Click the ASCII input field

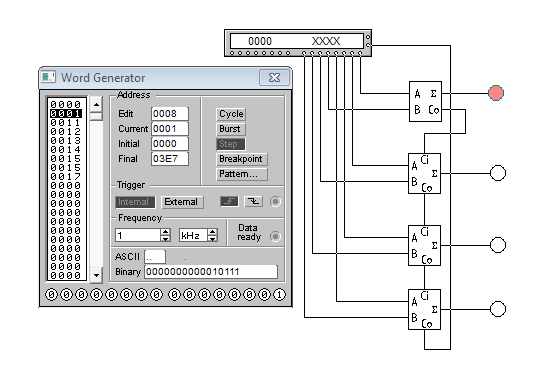click(x=155, y=257)
